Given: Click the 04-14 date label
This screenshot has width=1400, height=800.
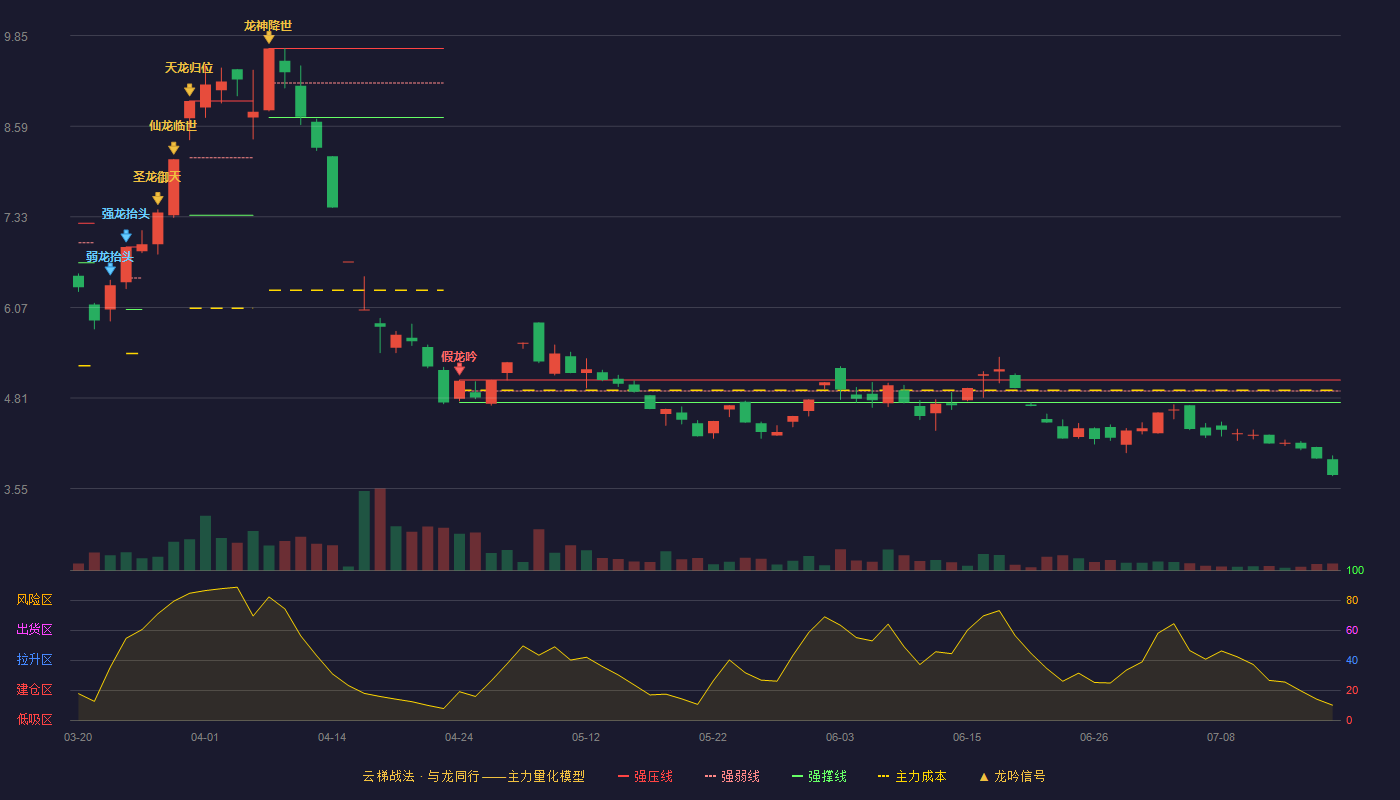Looking at the screenshot, I should 332,737.
